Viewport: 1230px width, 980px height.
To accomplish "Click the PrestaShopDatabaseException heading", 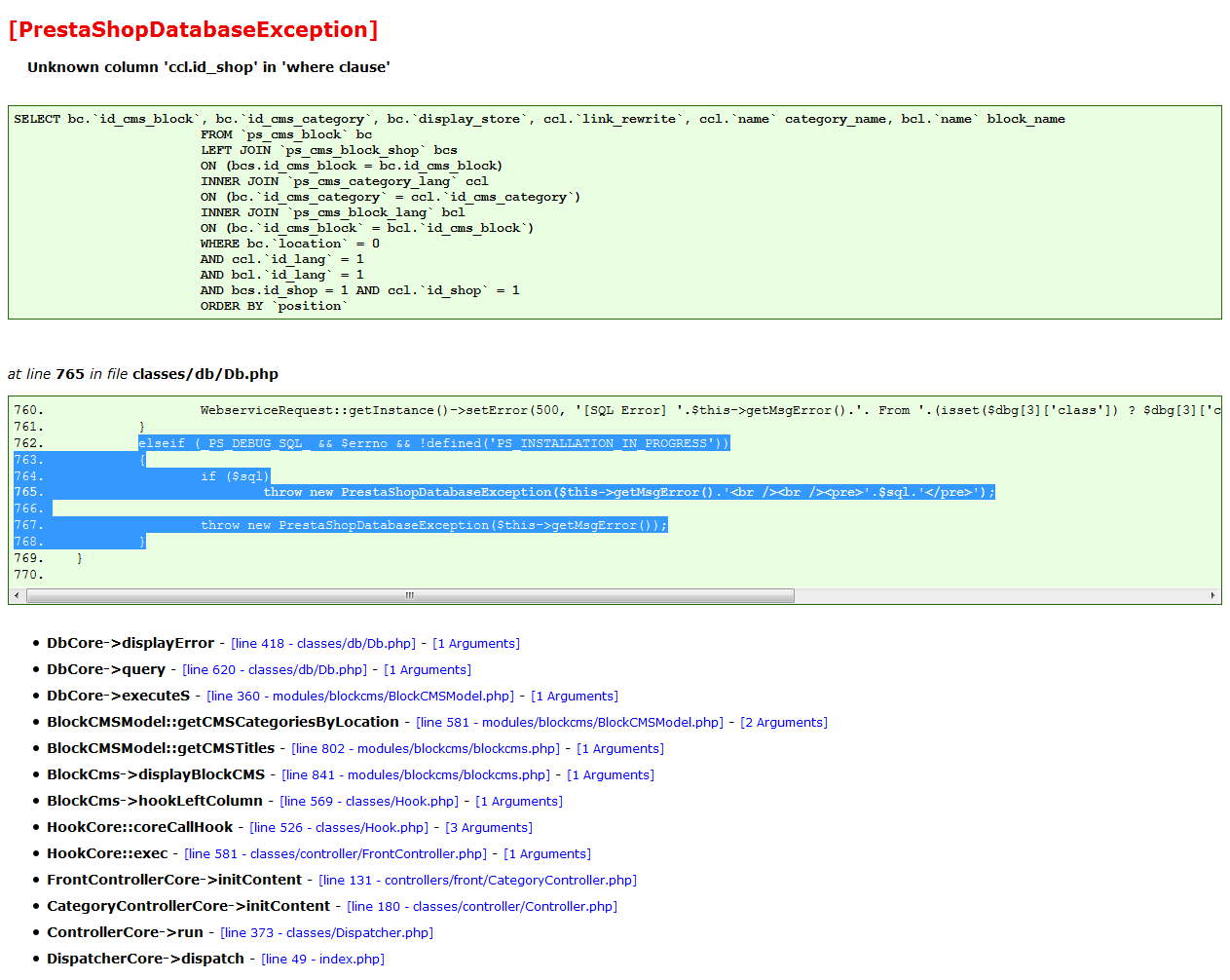I will tap(193, 30).
